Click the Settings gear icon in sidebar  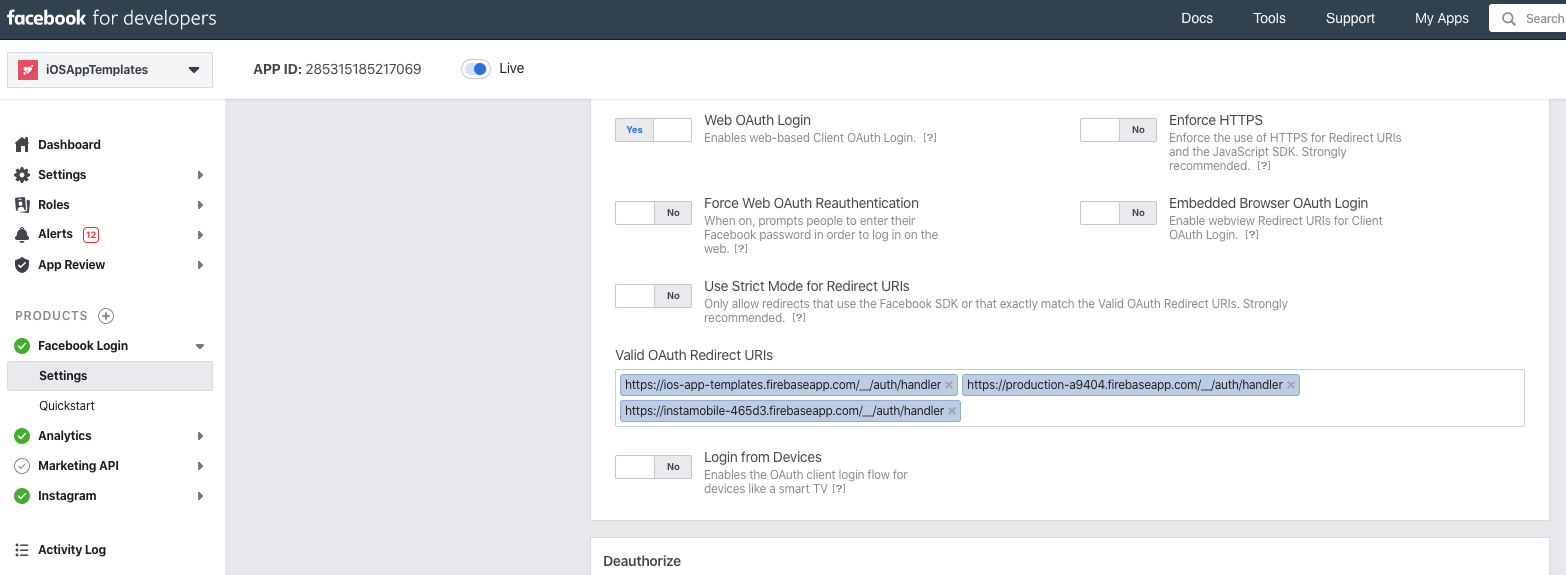(x=22, y=175)
